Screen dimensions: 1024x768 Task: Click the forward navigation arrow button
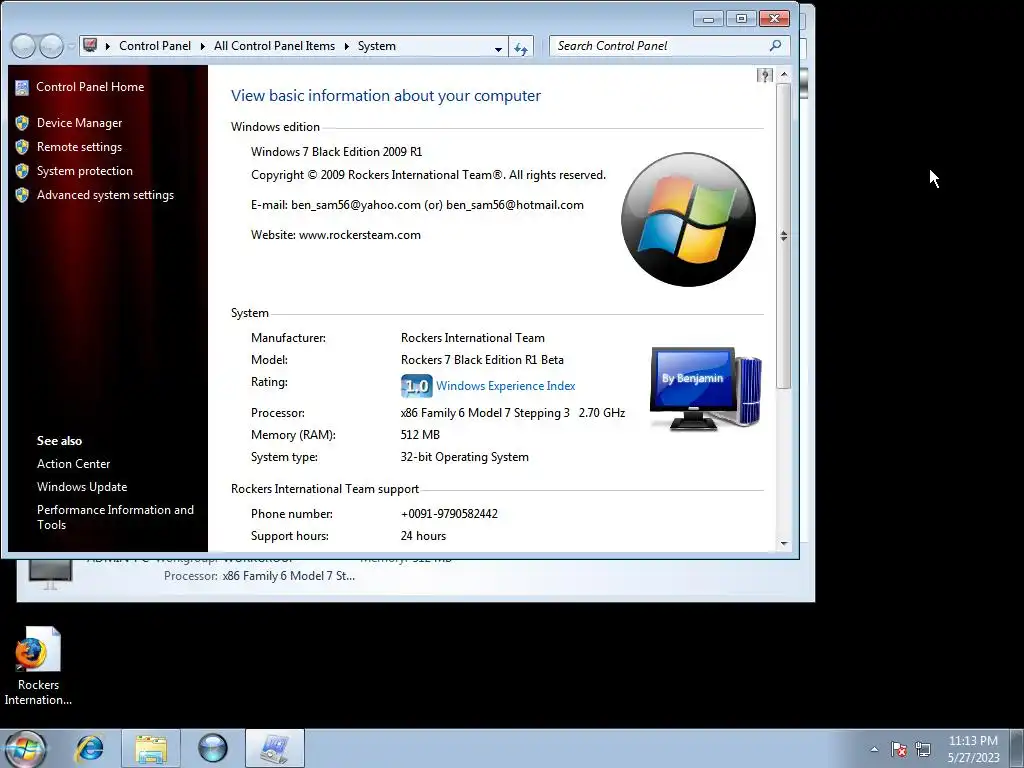pyautogui.click(x=51, y=46)
